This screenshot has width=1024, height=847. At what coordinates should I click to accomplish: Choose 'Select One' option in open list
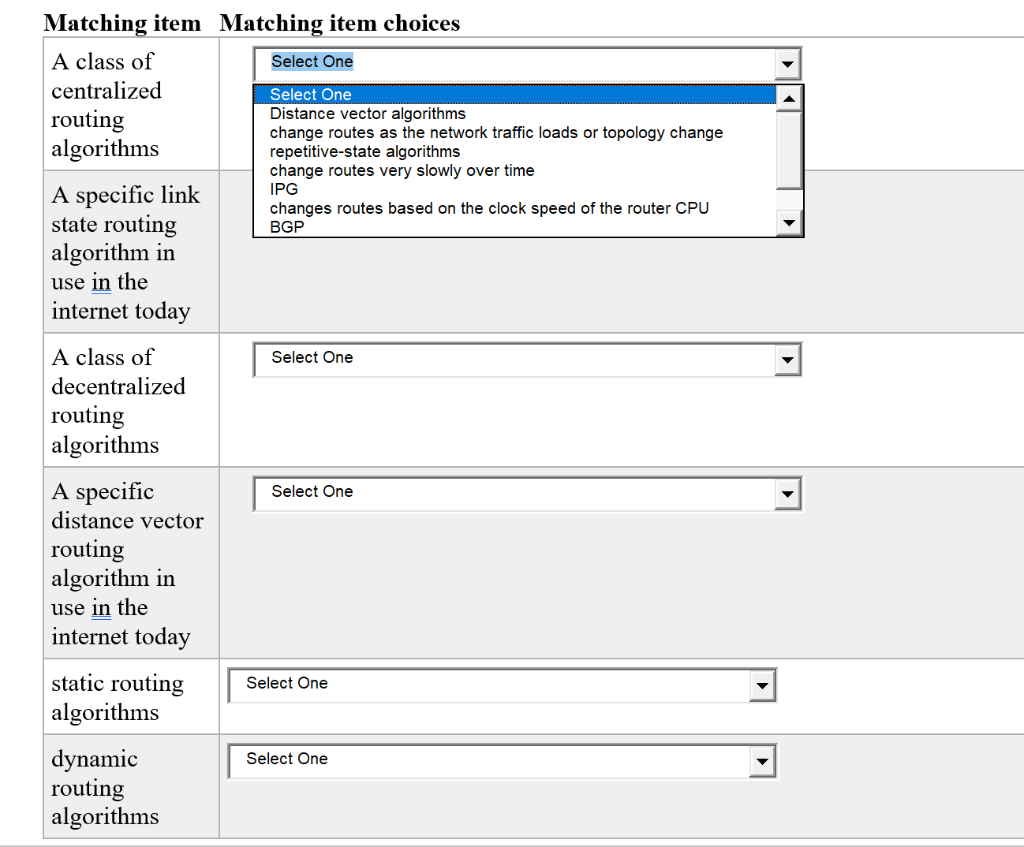click(x=515, y=95)
